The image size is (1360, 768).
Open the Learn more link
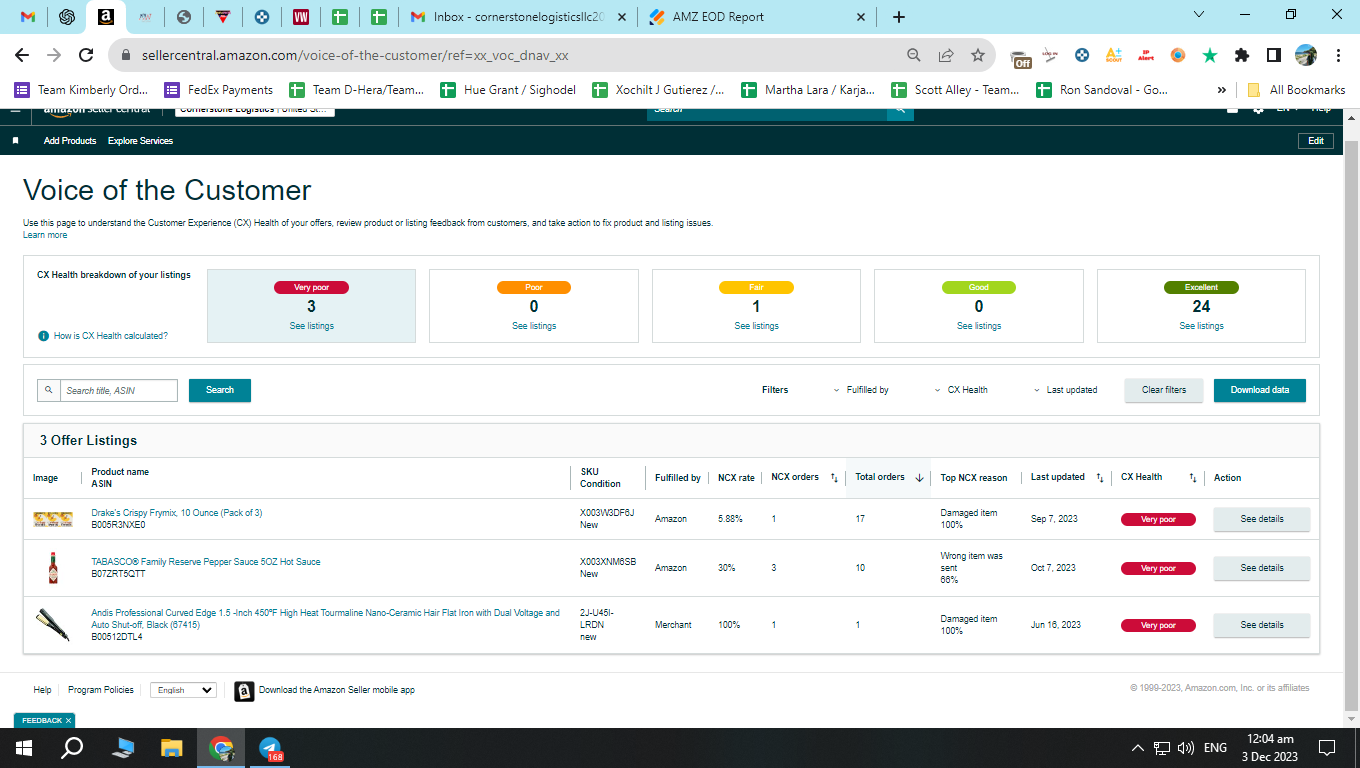click(45, 235)
